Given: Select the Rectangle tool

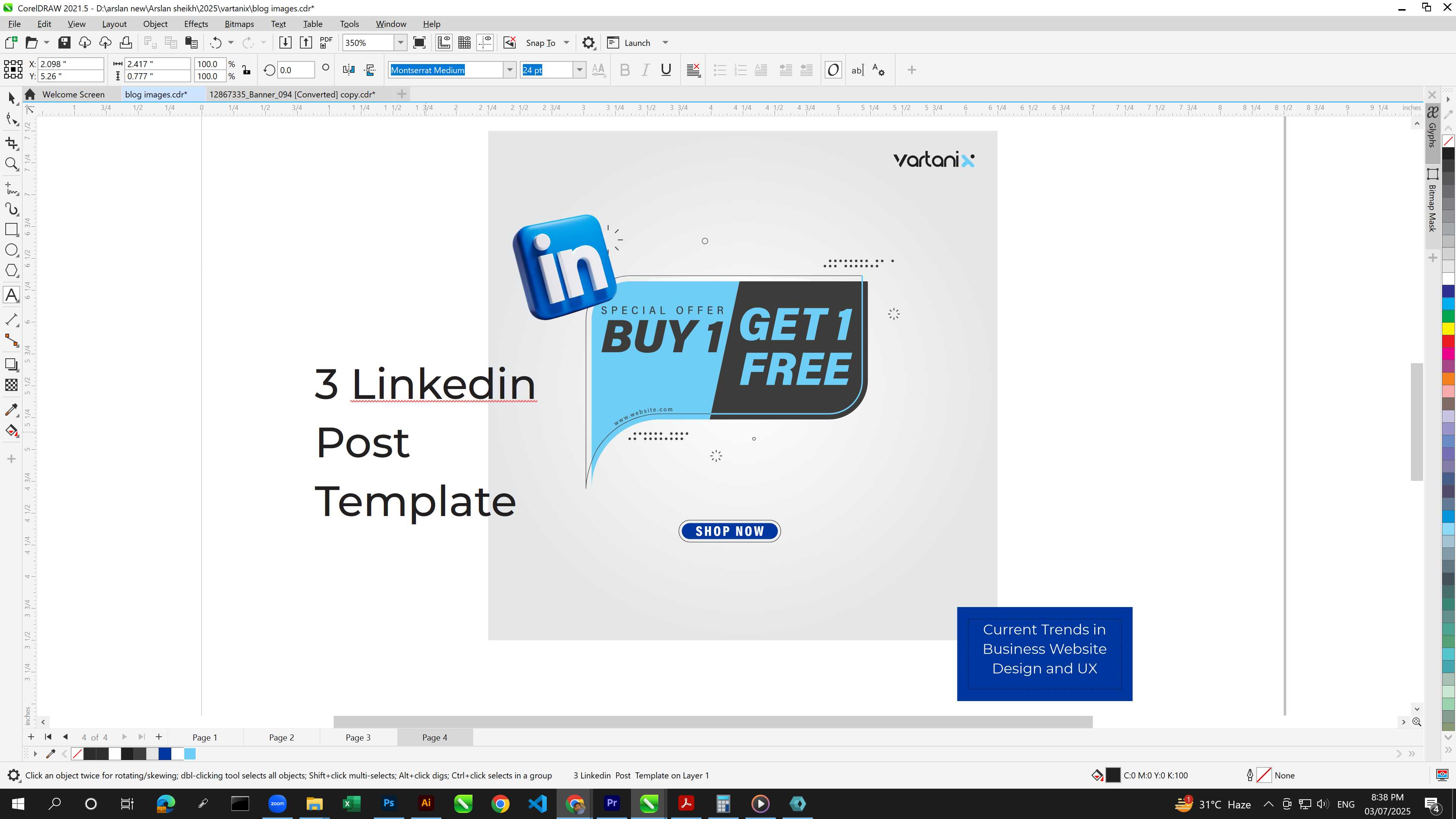Looking at the screenshot, I should point(11,229).
